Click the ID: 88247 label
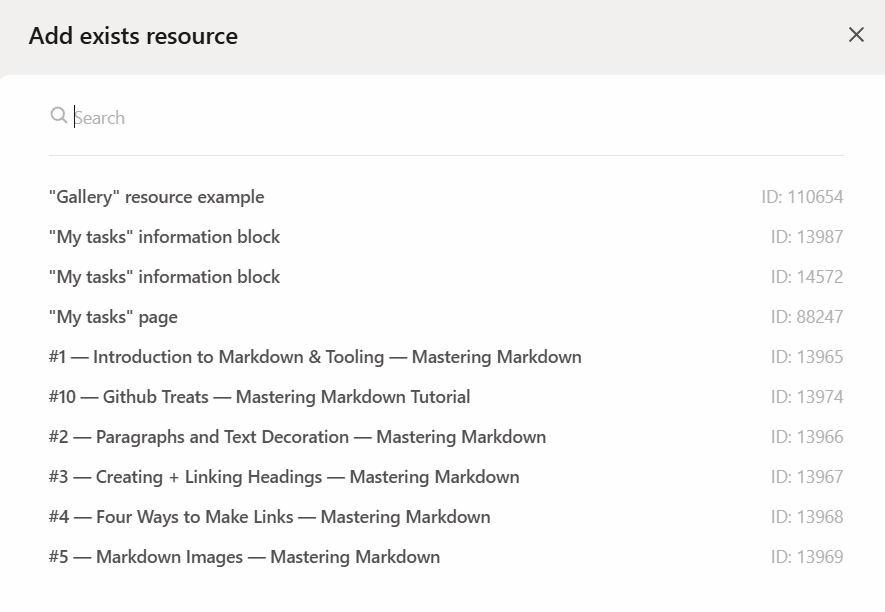 click(806, 317)
